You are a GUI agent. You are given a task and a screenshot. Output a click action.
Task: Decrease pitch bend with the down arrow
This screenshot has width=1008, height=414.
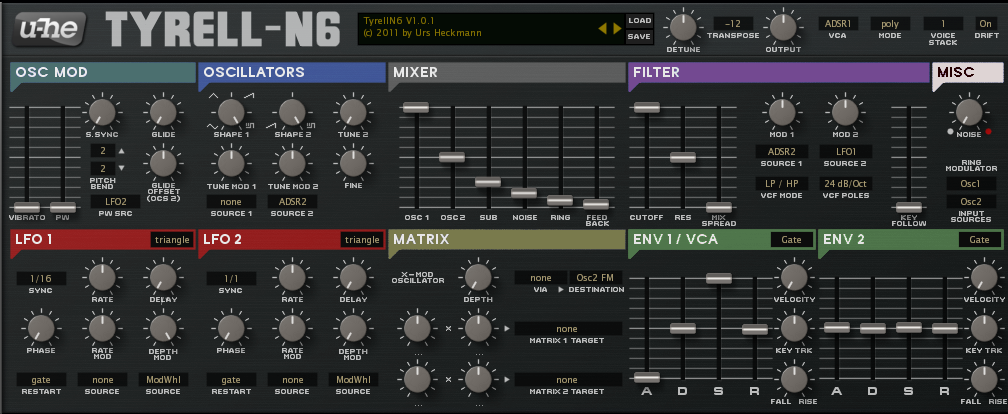(x=122, y=168)
